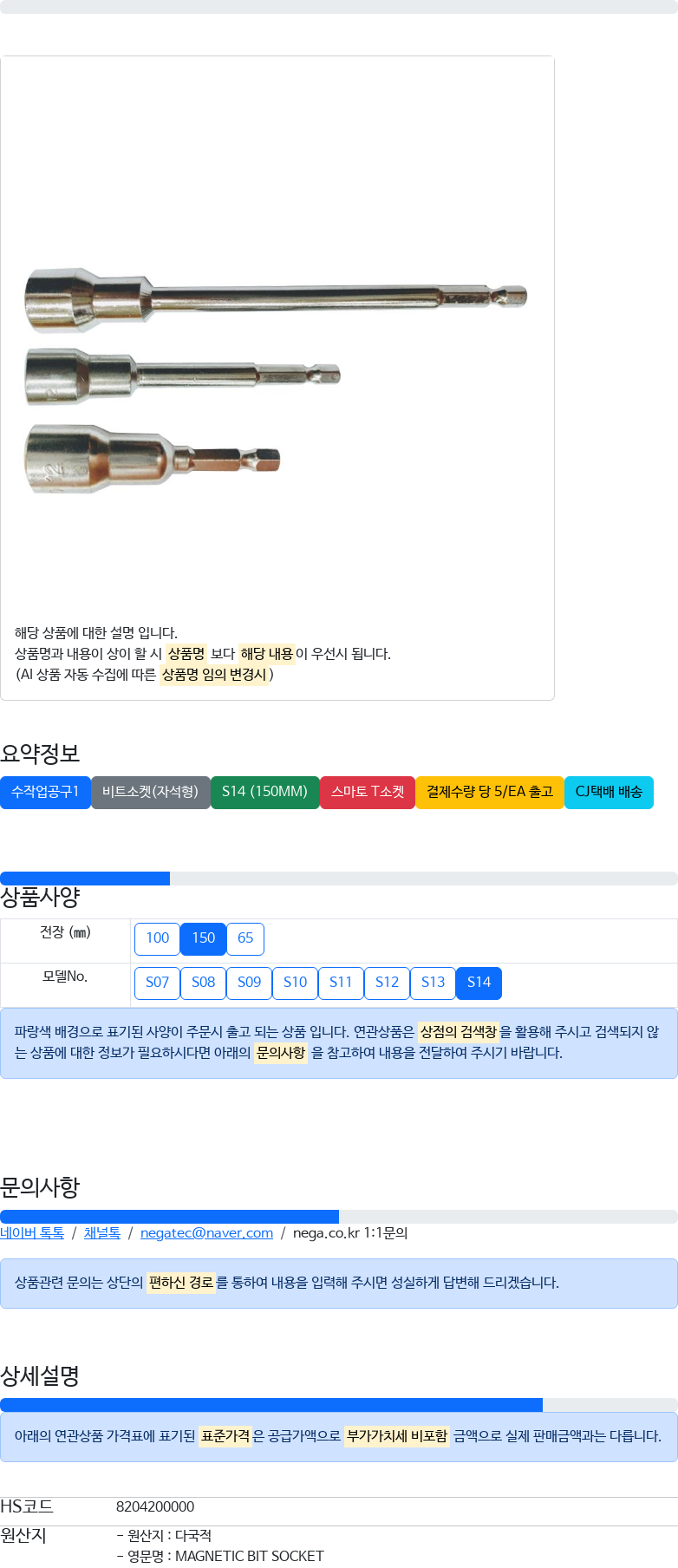The image size is (678, 1568).
Task: Choose model S08
Action: click(x=203, y=983)
